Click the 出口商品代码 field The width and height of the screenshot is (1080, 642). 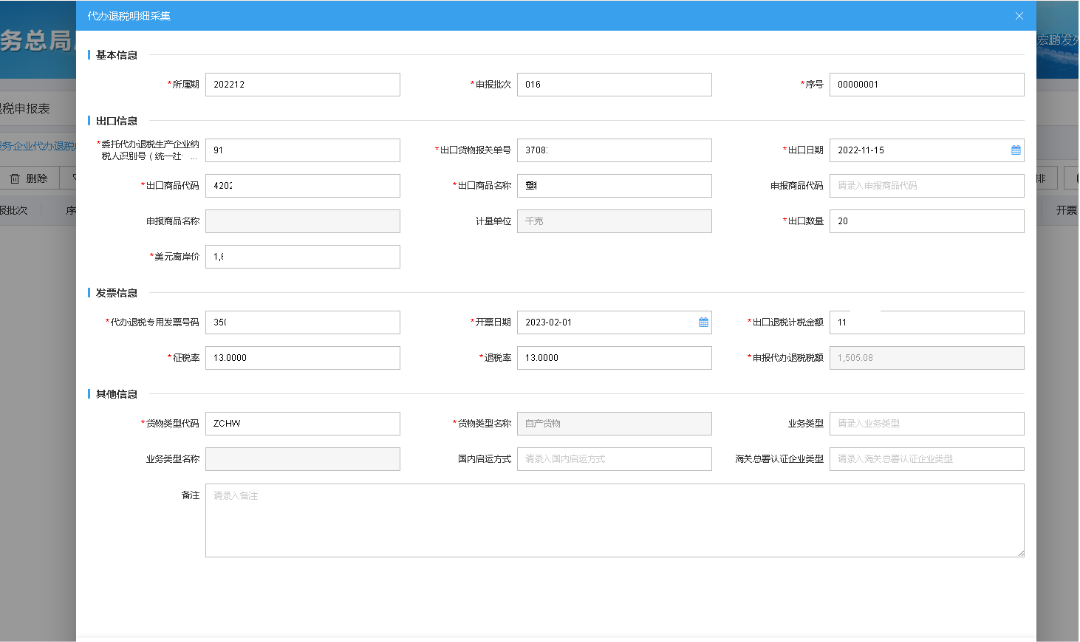click(x=302, y=186)
